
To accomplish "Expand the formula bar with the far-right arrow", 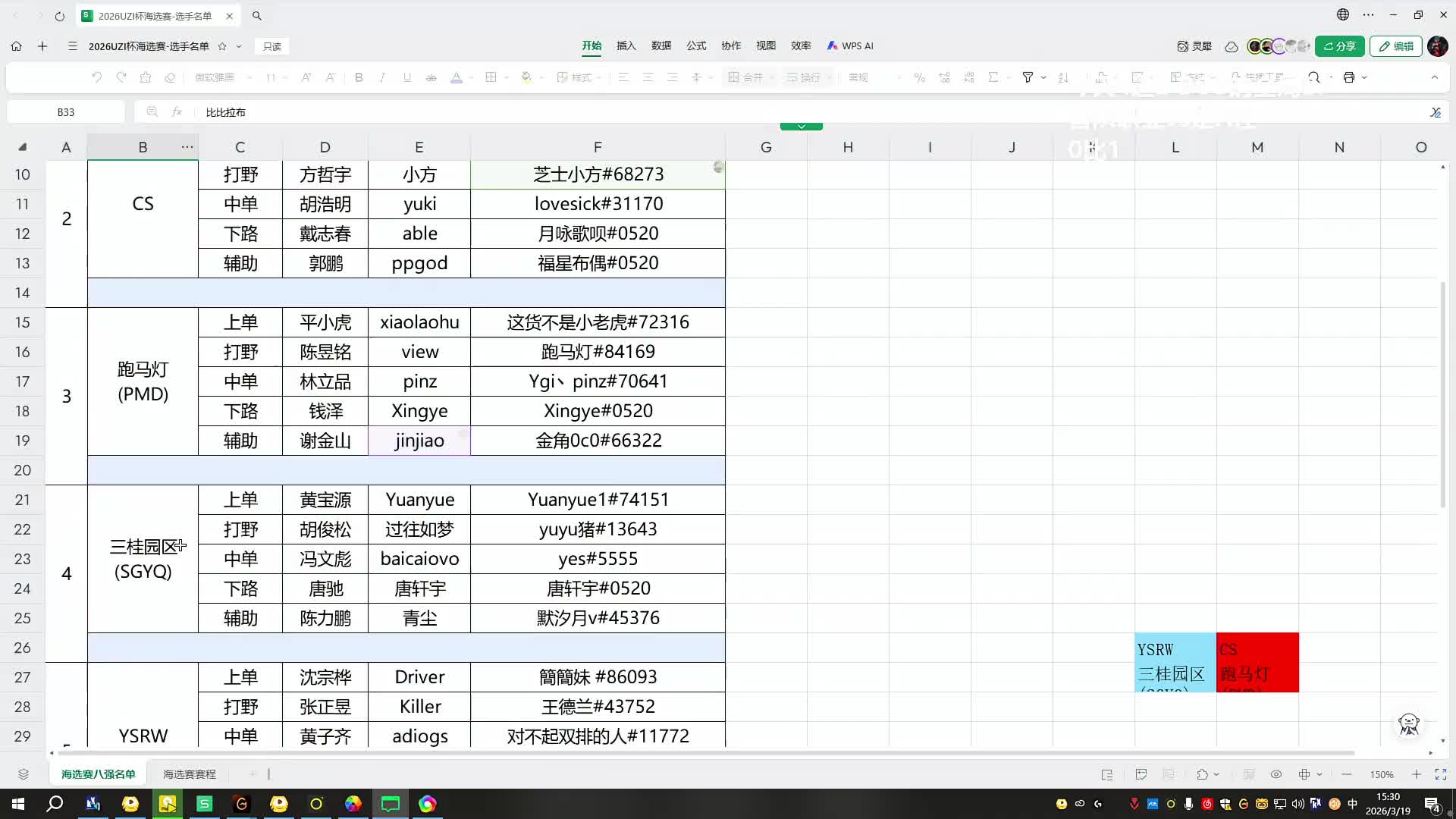I will tap(1435, 112).
